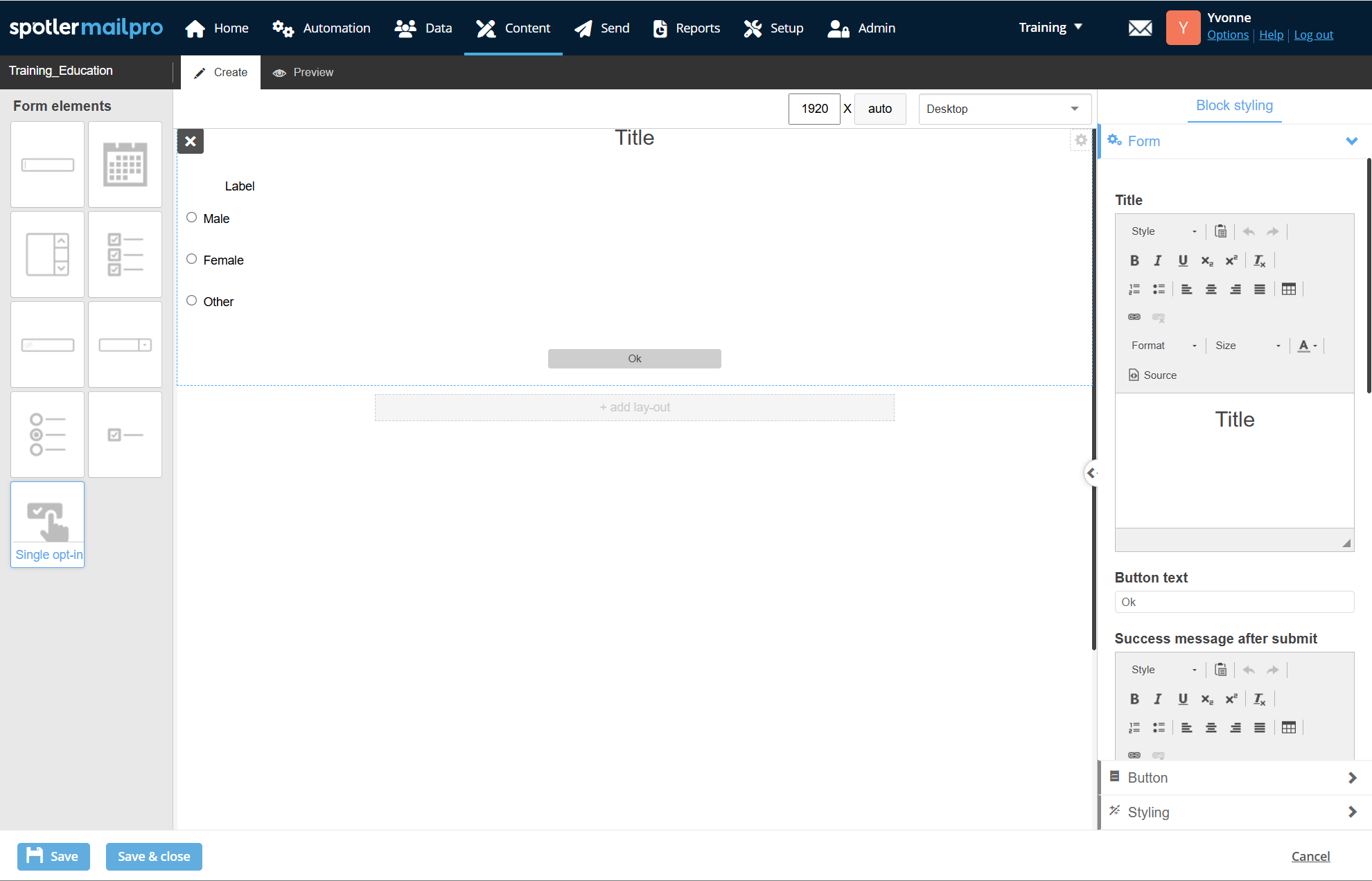The image size is (1372, 881).
Task: Click the Cancel link
Action: coord(1310,857)
